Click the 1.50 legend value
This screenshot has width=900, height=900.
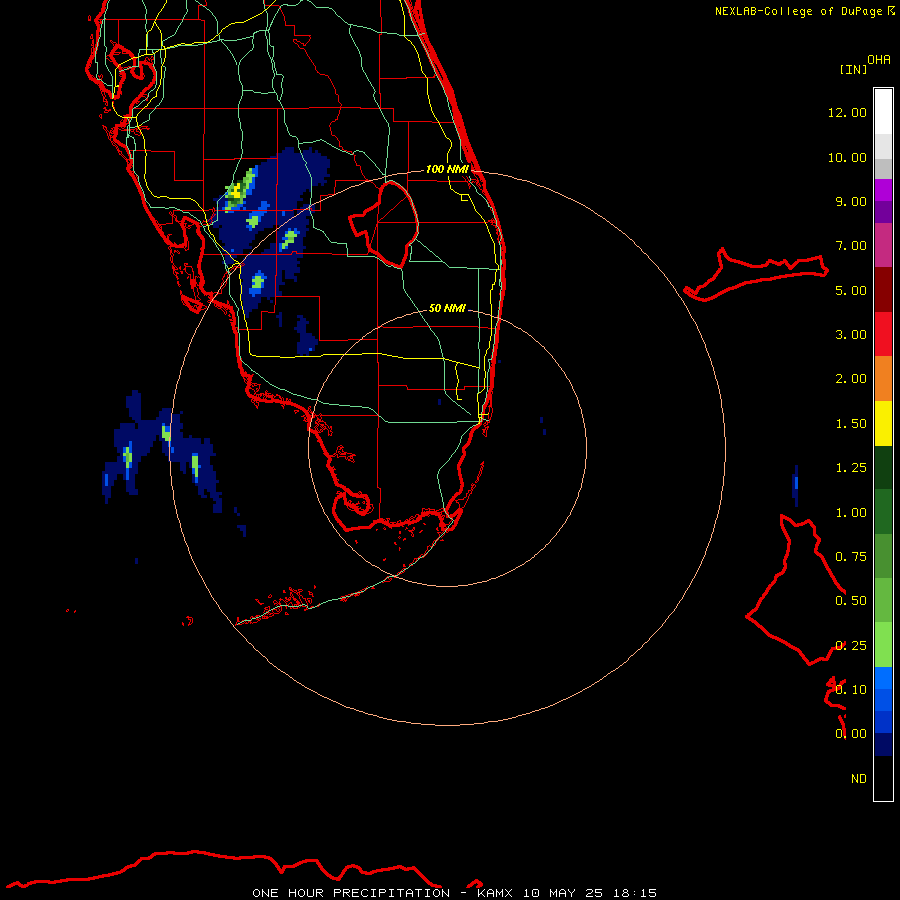pyautogui.click(x=851, y=424)
